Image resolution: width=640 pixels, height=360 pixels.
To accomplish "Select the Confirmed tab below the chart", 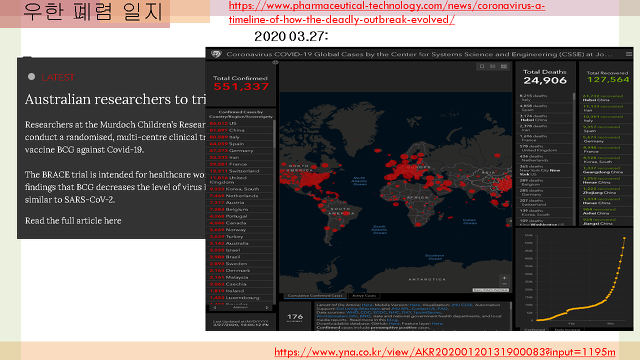I will tap(534, 329).
